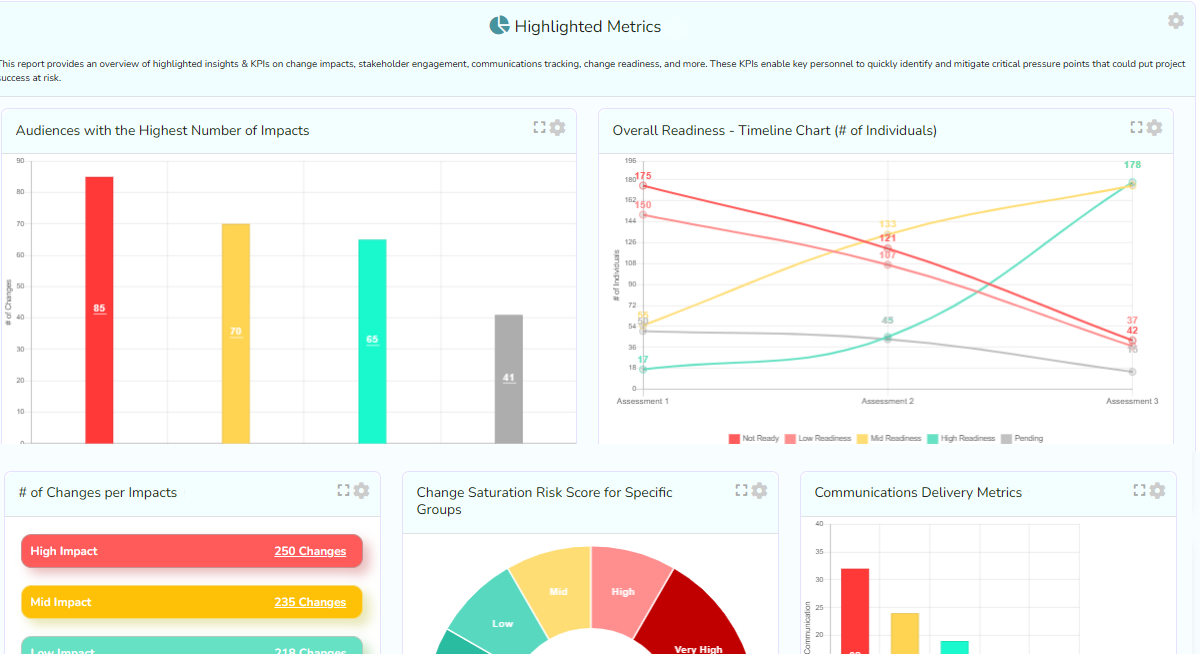Expand # of Changes per Impacts panel

[344, 490]
